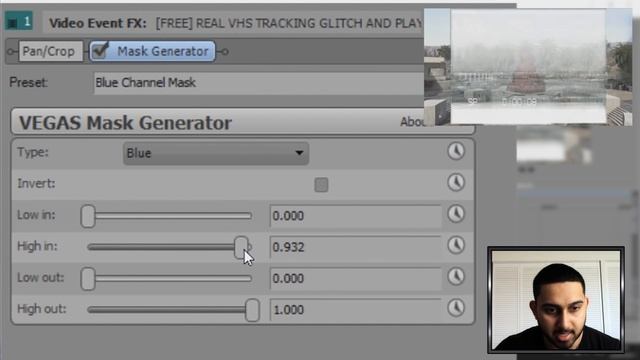Open animate keyframe clock for High out
Image resolution: width=640 pixels, height=360 pixels.
456,307
